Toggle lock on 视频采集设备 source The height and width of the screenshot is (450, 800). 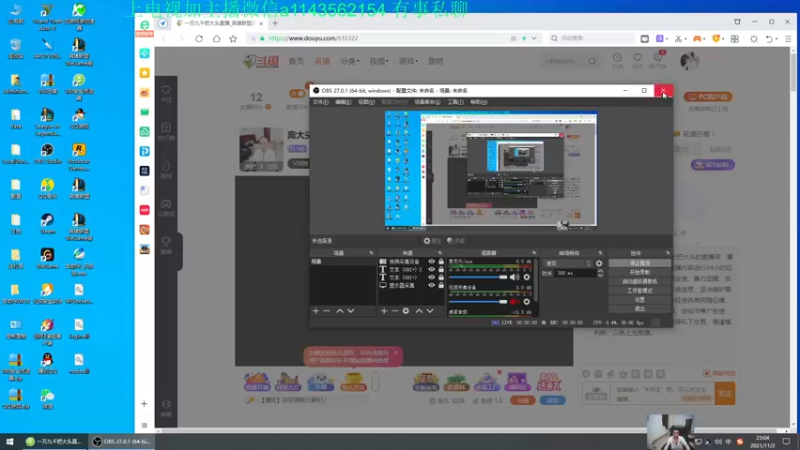pyautogui.click(x=441, y=261)
